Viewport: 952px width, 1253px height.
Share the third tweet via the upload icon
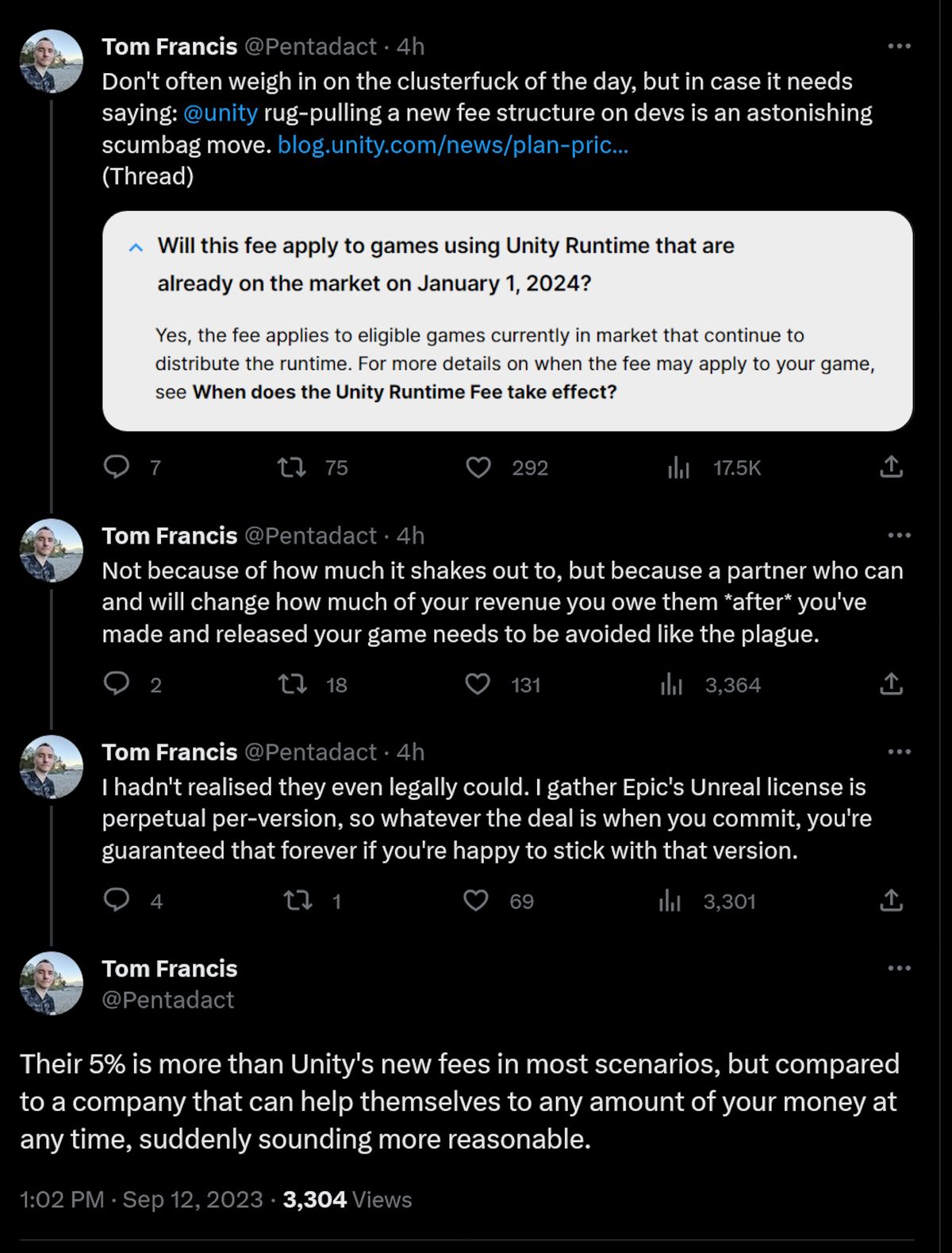896,901
